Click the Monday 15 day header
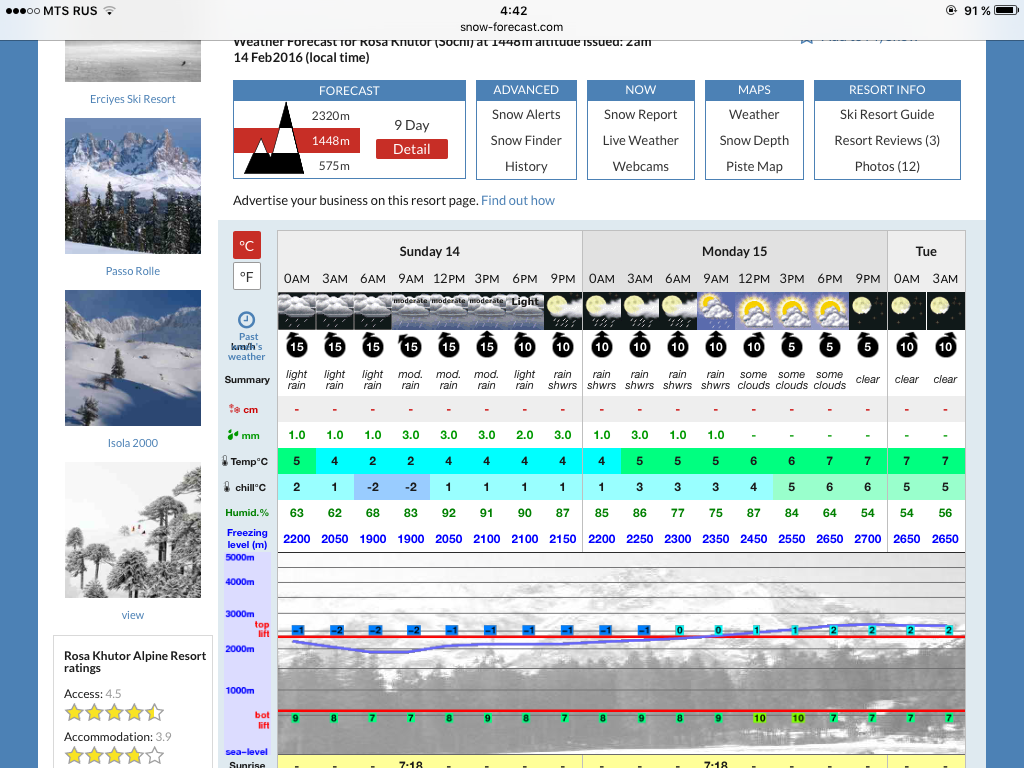The image size is (1024, 768). click(x=734, y=251)
